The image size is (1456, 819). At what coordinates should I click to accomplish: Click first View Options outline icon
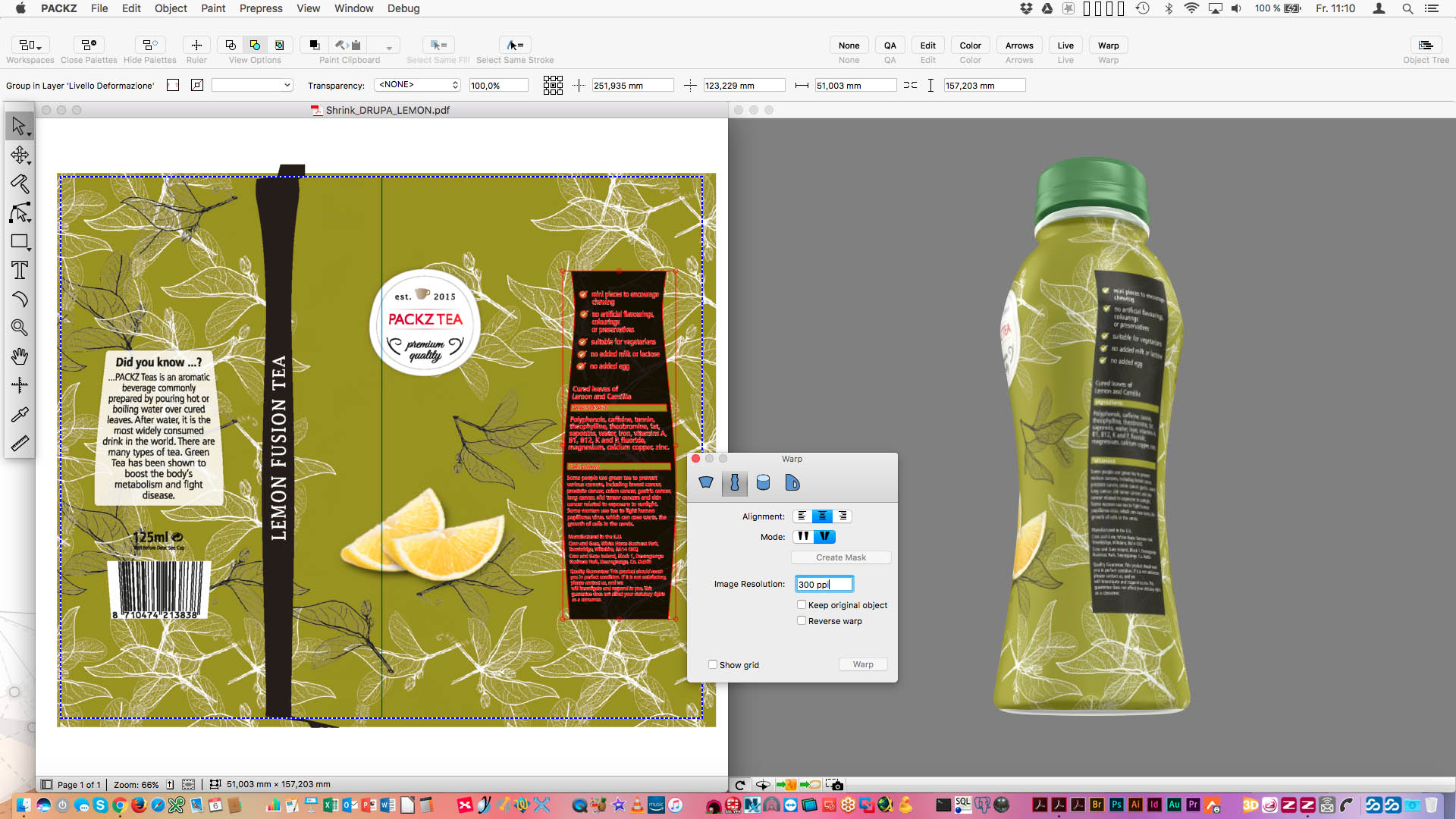(231, 45)
